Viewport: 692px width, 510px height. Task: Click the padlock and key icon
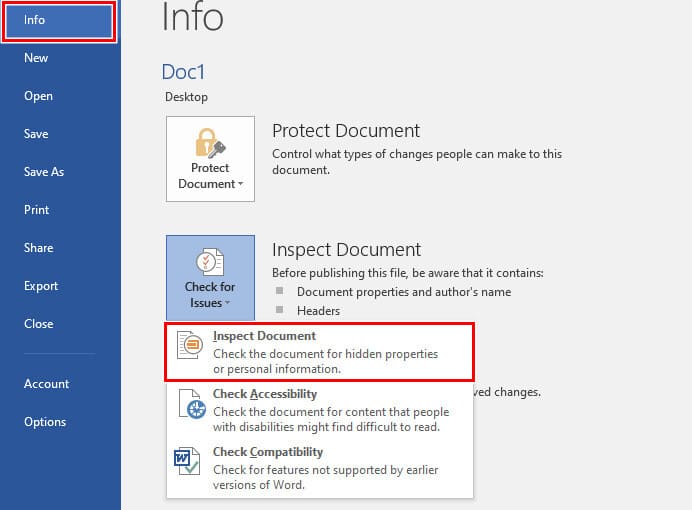211,143
